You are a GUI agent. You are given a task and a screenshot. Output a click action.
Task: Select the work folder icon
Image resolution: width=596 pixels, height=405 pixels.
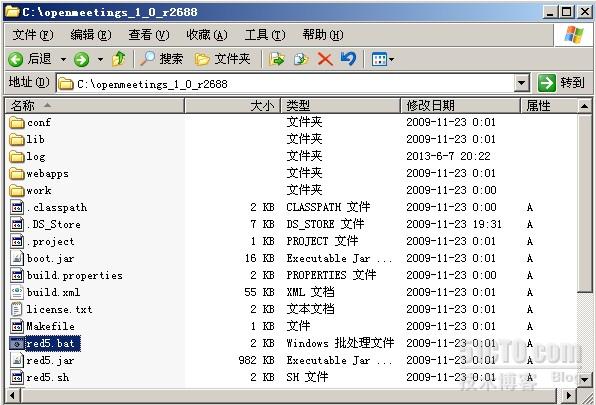pyautogui.click(x=17, y=190)
